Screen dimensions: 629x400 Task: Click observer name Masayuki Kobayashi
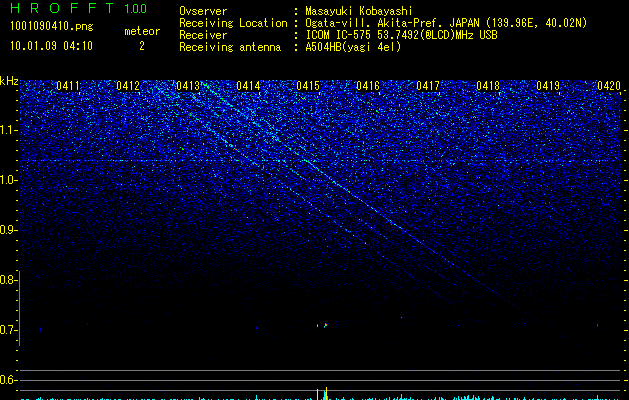click(359, 11)
